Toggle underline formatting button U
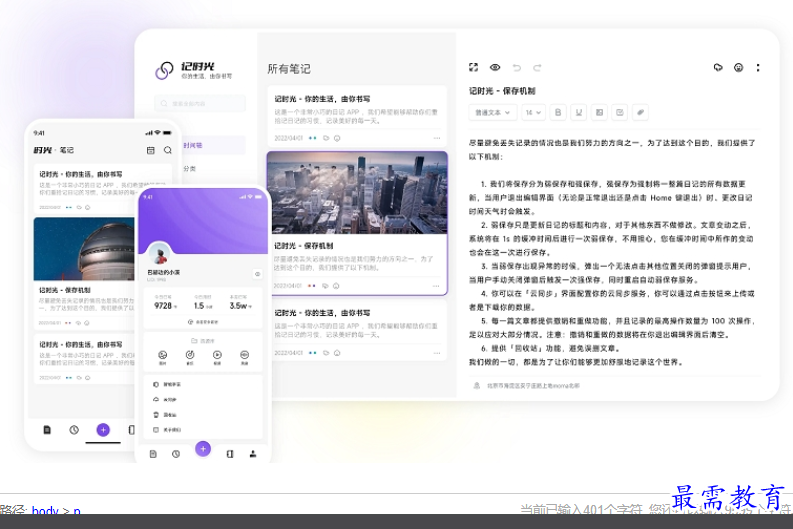 click(x=579, y=112)
